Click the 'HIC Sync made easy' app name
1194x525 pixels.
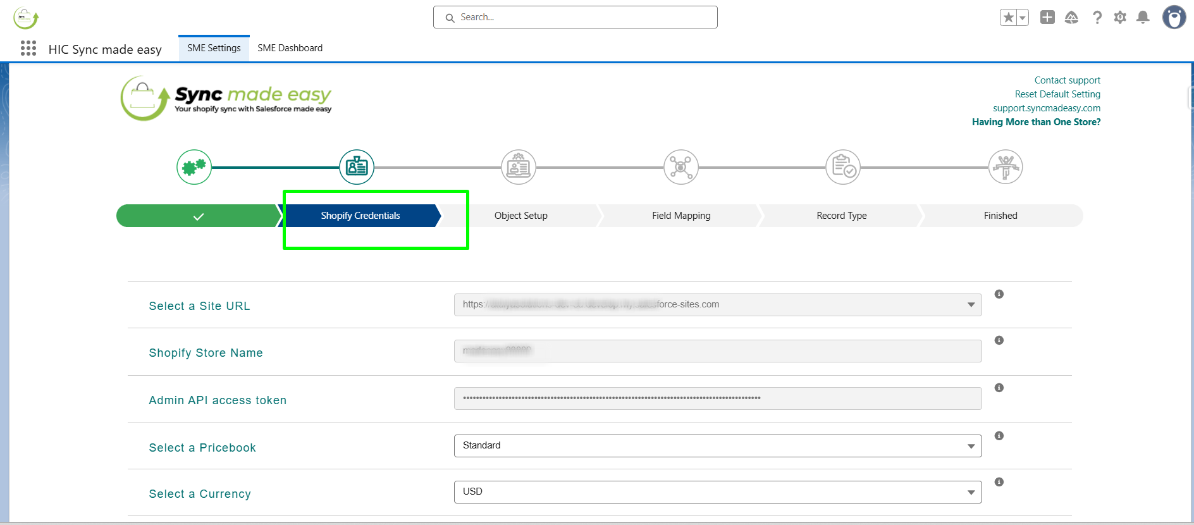105,50
